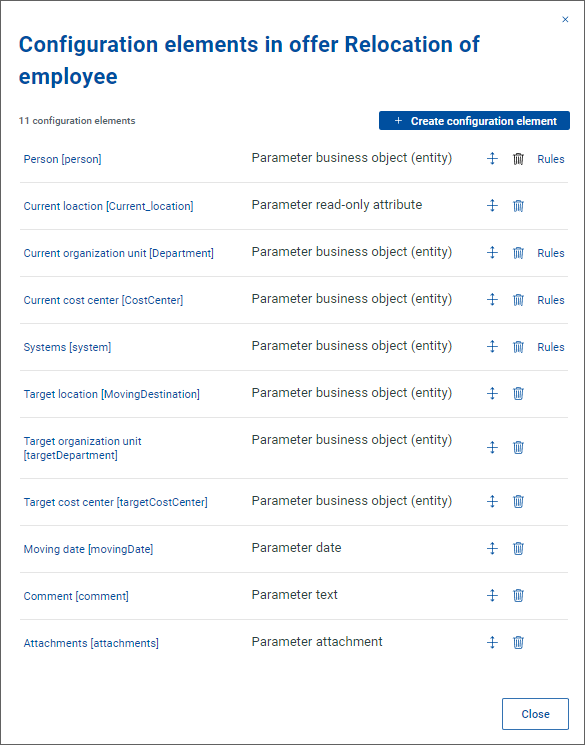Delete Current organization unit [Department] element
The width and height of the screenshot is (585, 745).
(518, 253)
